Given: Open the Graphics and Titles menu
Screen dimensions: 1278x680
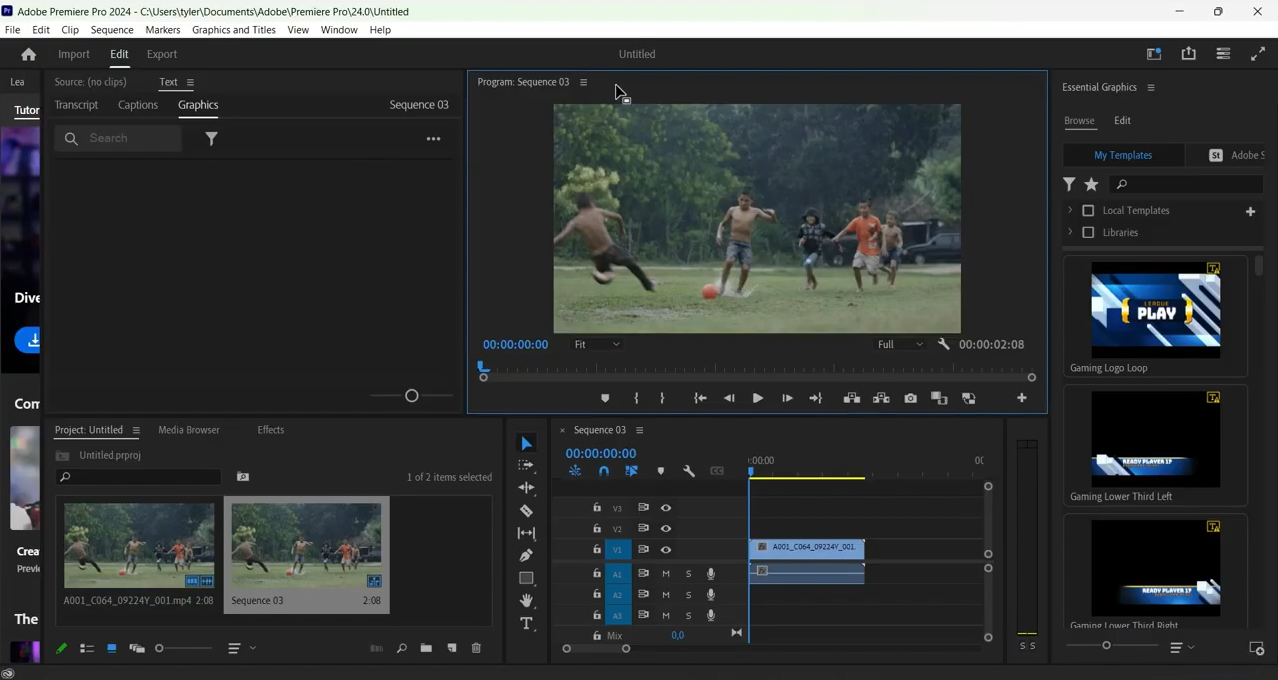Looking at the screenshot, I should coord(233,29).
